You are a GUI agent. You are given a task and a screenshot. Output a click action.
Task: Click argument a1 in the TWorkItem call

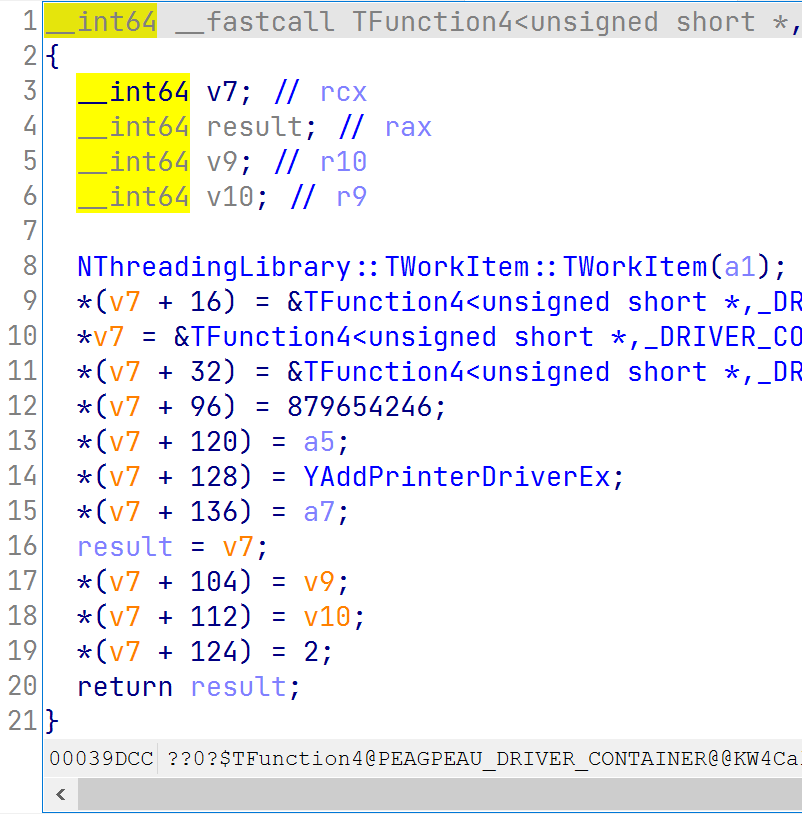[739, 267]
